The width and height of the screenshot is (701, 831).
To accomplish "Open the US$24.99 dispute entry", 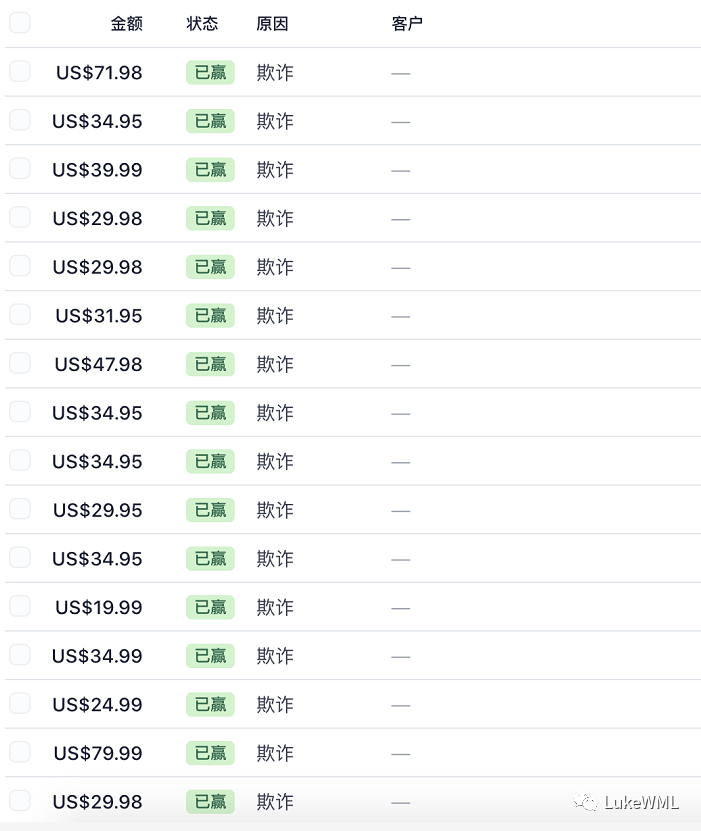I will coord(97,705).
